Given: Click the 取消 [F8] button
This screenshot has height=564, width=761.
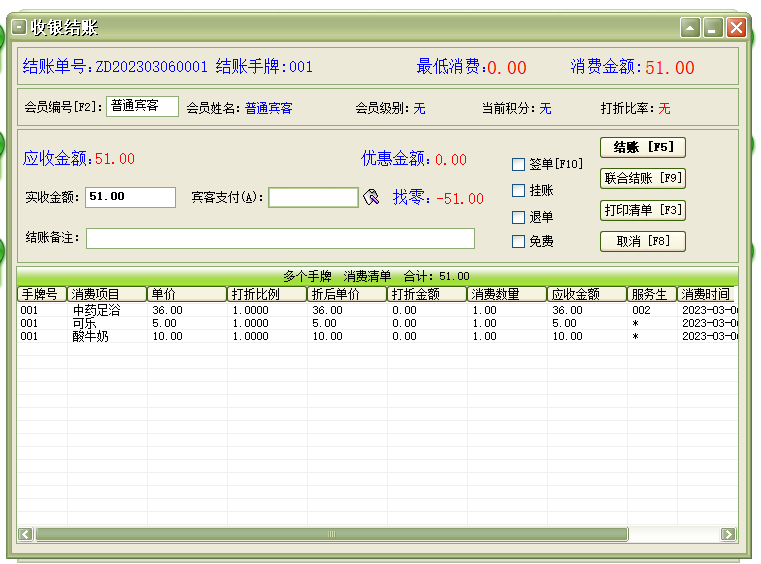Looking at the screenshot, I should click(x=643, y=242).
